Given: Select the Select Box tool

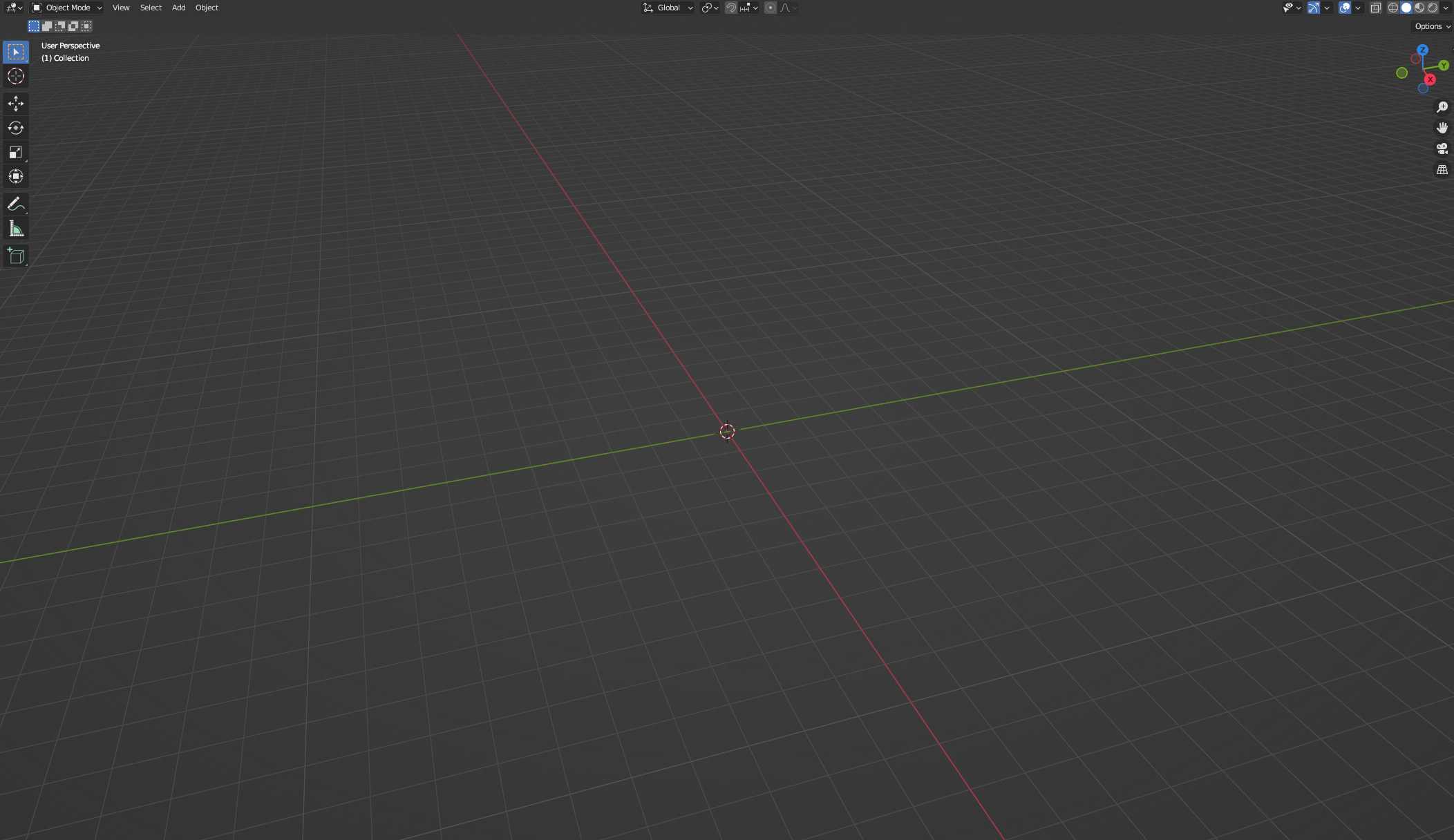Looking at the screenshot, I should pyautogui.click(x=15, y=52).
